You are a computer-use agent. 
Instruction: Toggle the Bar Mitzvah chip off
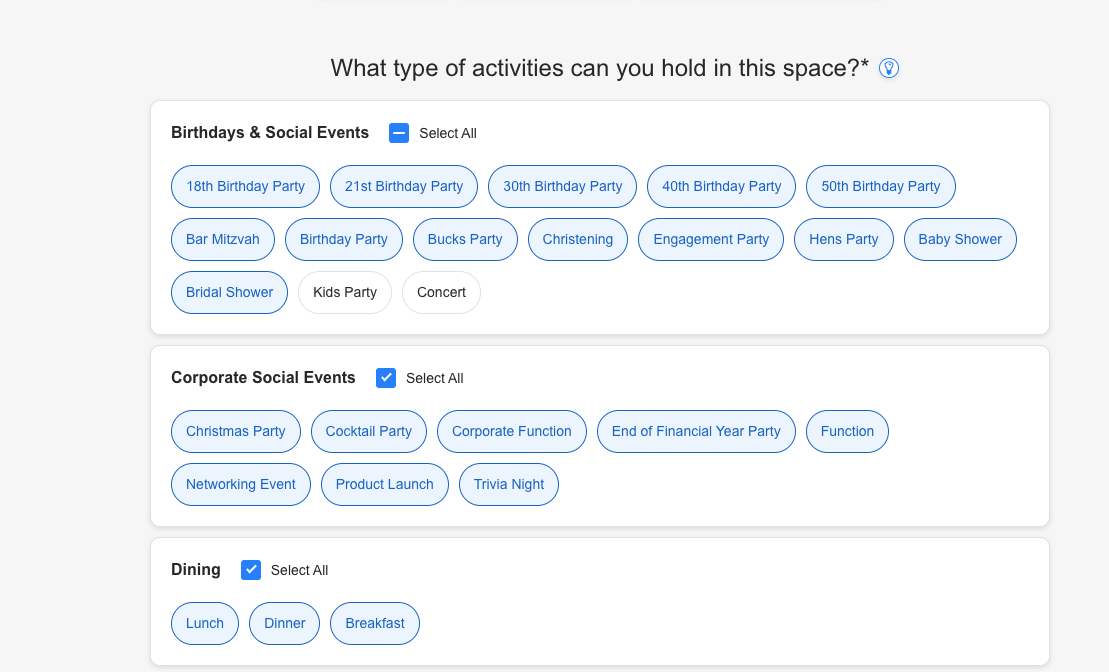(x=223, y=239)
